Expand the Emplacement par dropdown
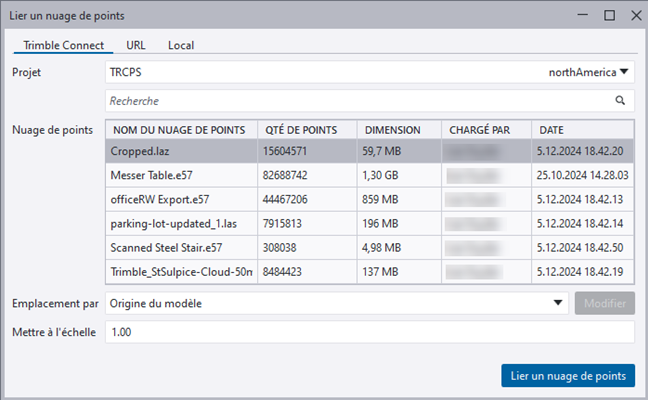Screen dimensions: 648x400 (558, 304)
